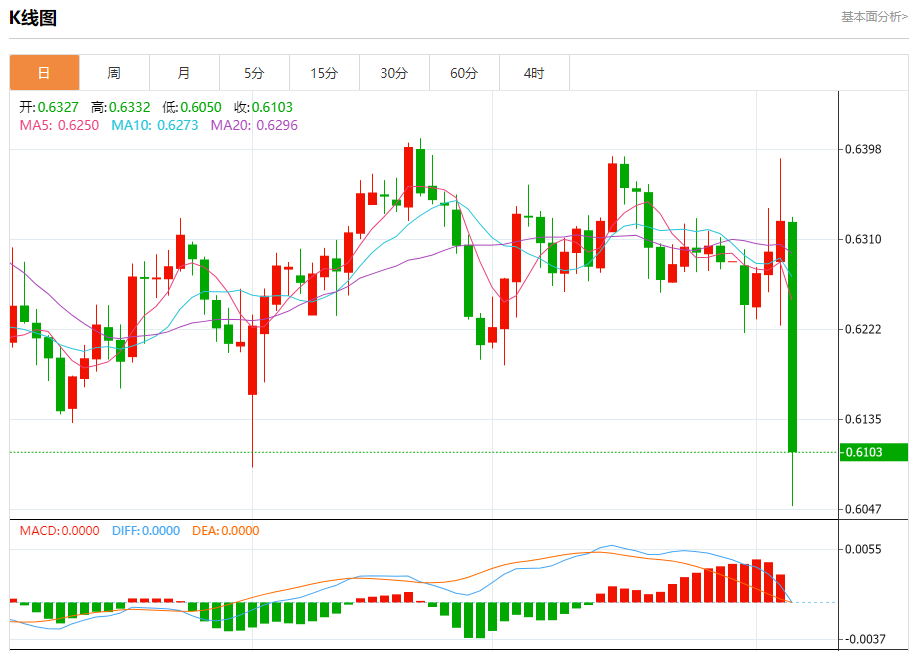
Task: Click the DEA:0.0000 label
Action: click(226, 531)
